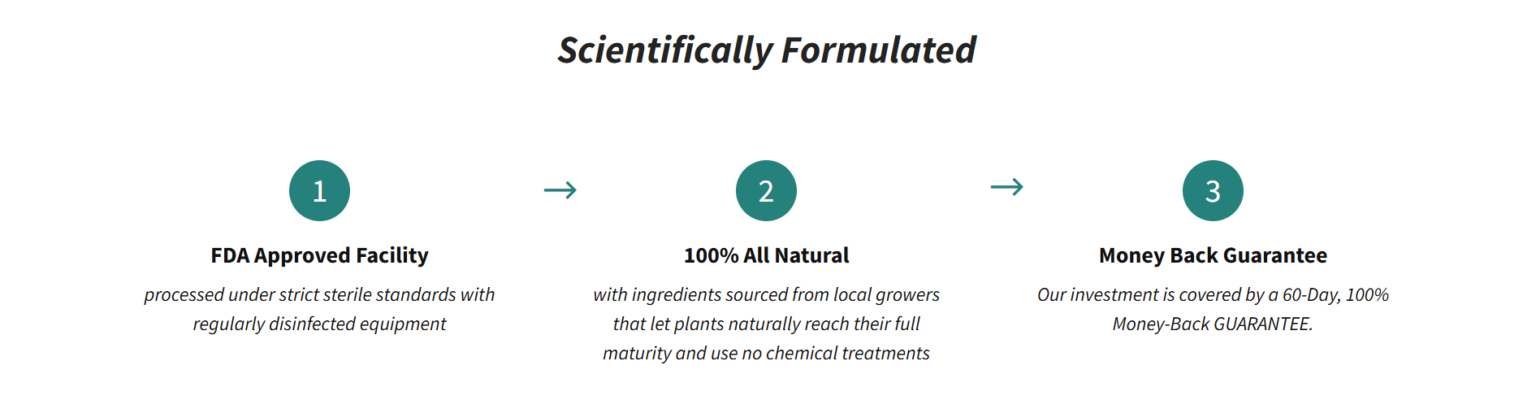
Task: Click the arrow between steps 1 and 2
Action: pyautogui.click(x=560, y=189)
